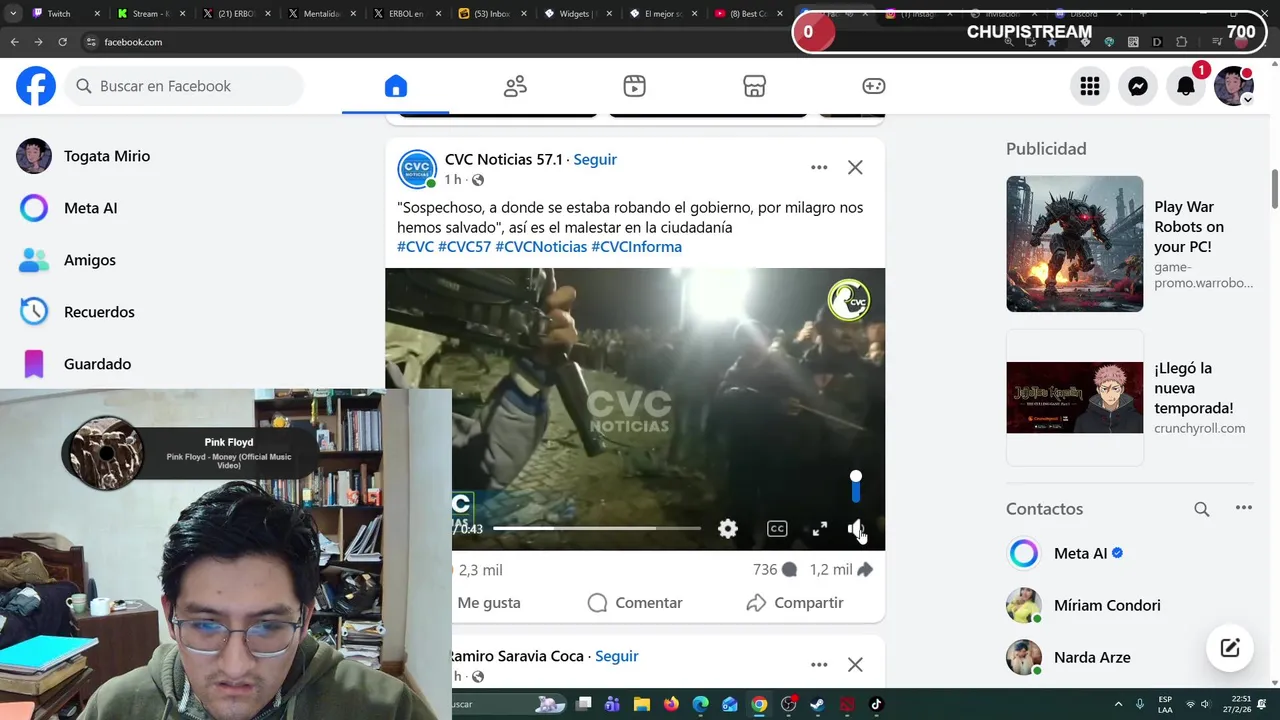Adjust the vertical volume slider on the video

[x=856, y=487]
